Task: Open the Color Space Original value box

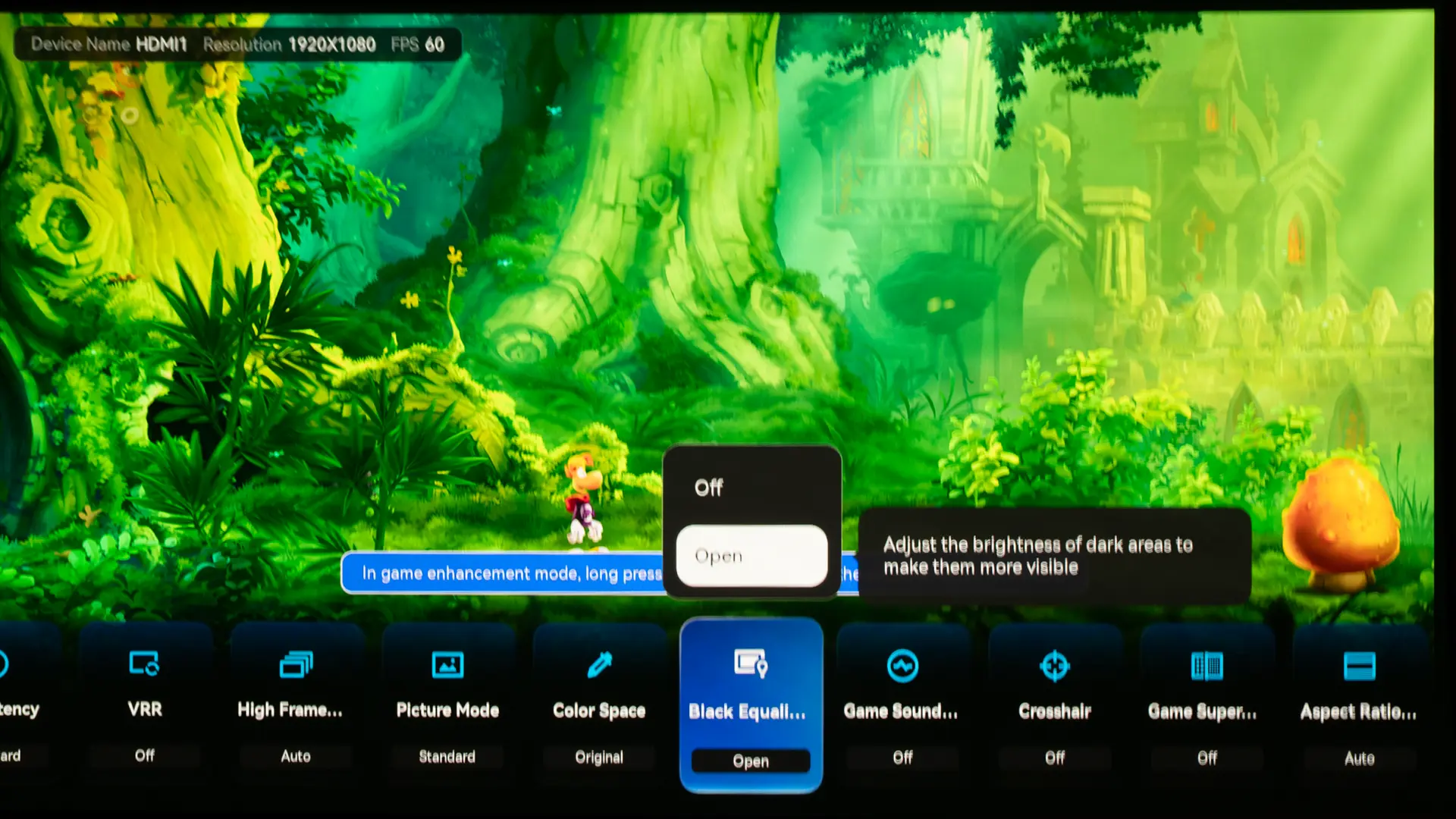Action: (599, 758)
